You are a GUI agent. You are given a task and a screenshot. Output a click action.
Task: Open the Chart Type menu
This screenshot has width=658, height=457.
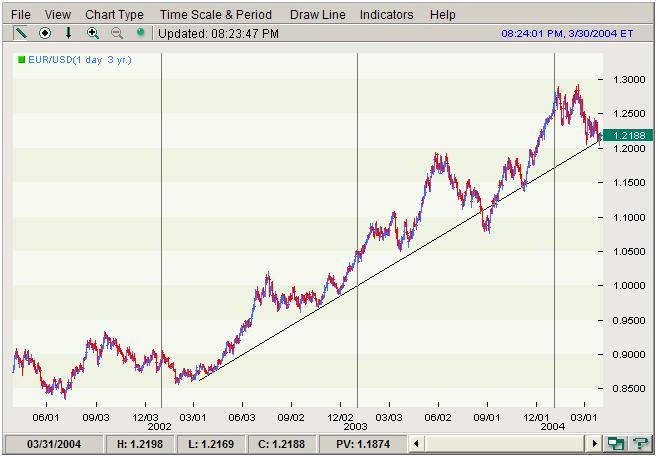tap(114, 15)
